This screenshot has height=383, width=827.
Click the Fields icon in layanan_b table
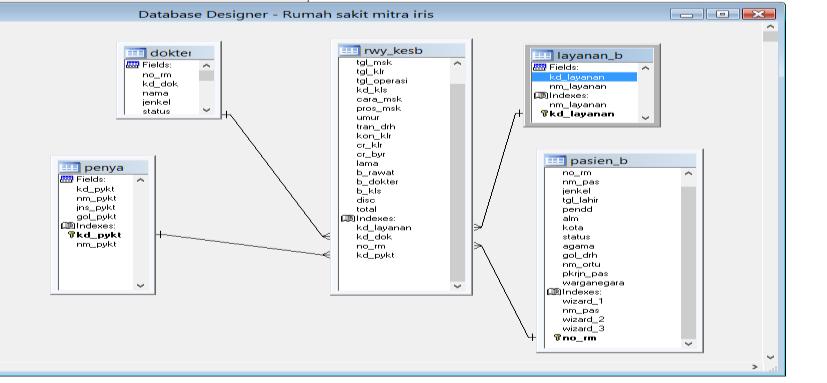(x=540, y=68)
